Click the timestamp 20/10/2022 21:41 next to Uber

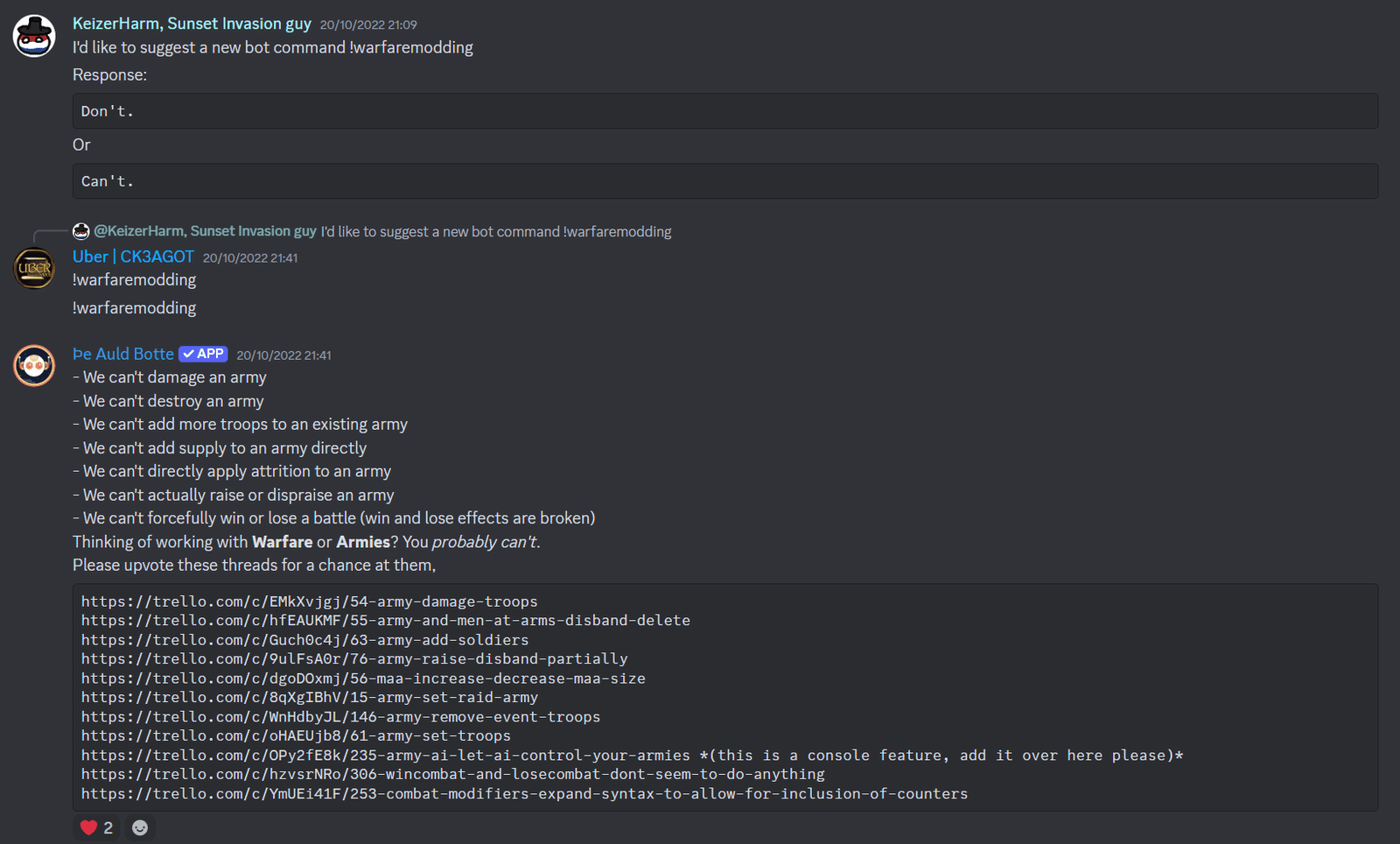point(250,257)
